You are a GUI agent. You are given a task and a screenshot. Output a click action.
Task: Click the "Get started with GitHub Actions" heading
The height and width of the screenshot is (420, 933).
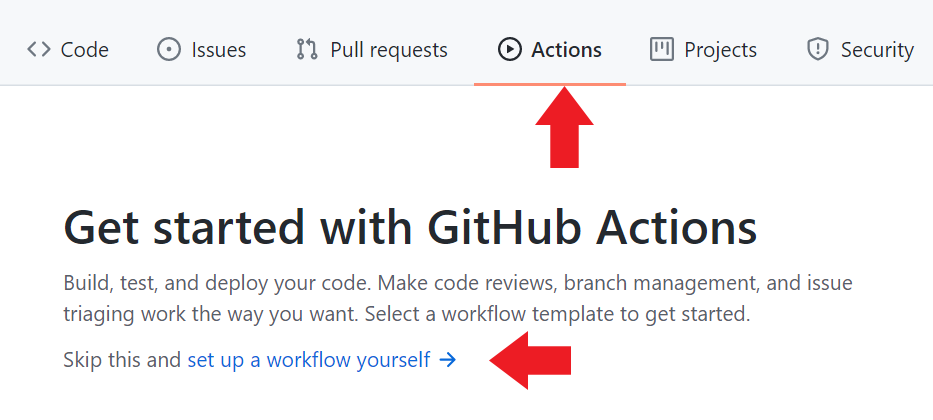coord(410,228)
